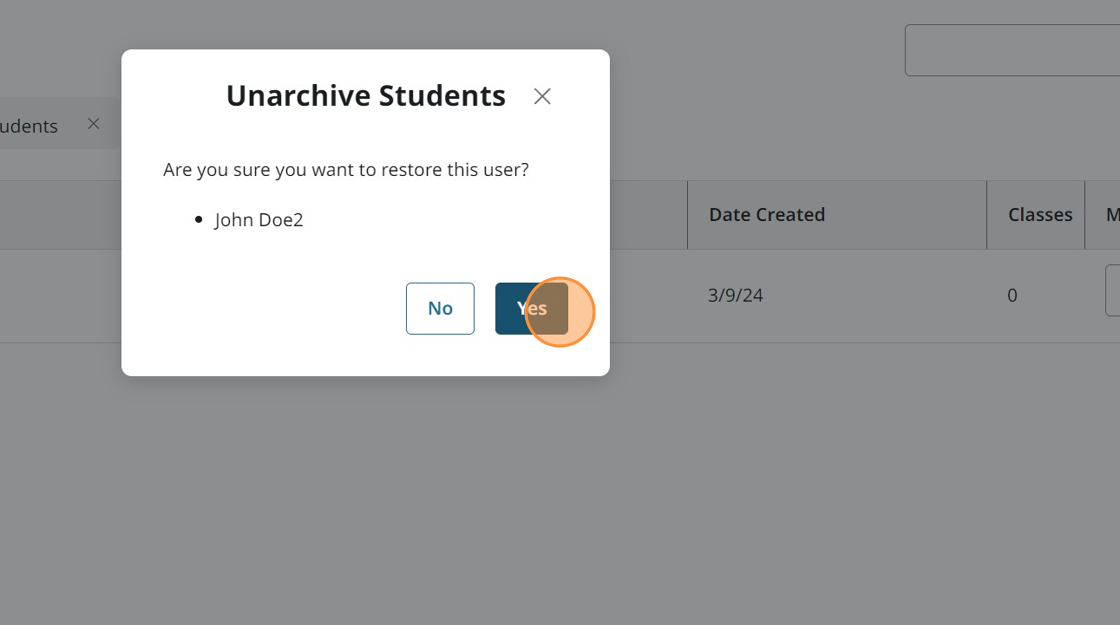Viewport: 1120px width, 625px height.
Task: Click the Students filter chip label
Action: [30, 126]
